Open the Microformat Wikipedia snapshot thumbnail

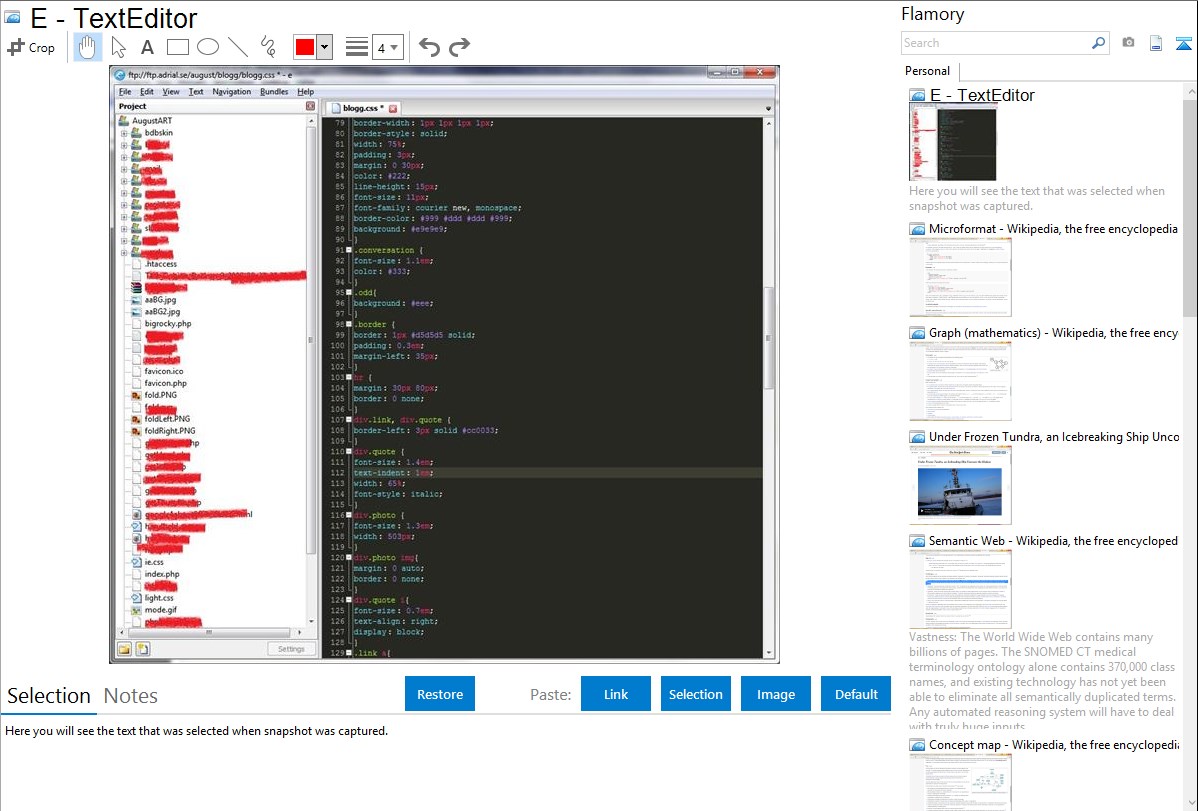click(x=960, y=277)
